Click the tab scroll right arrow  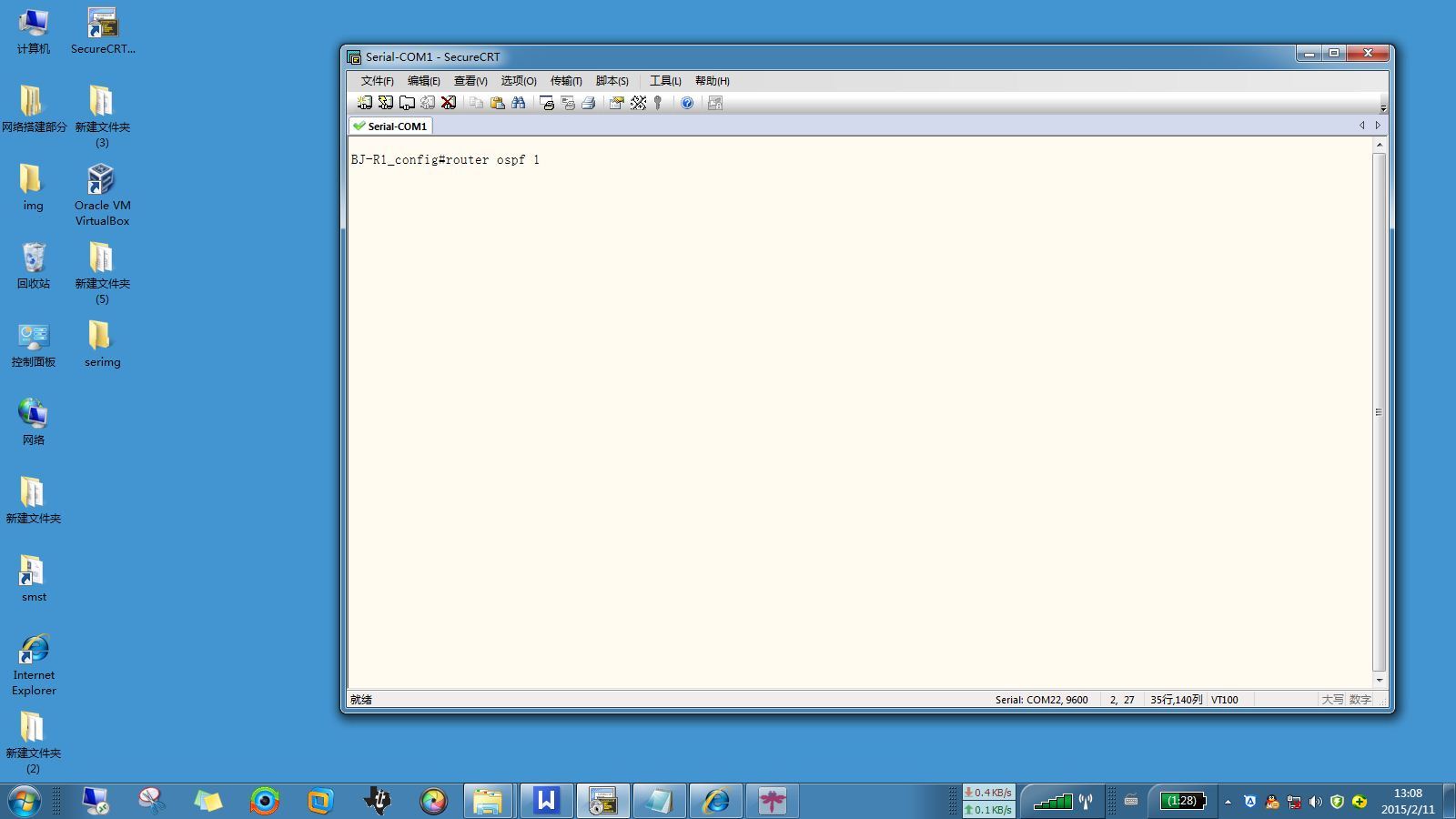pyautogui.click(x=1378, y=126)
